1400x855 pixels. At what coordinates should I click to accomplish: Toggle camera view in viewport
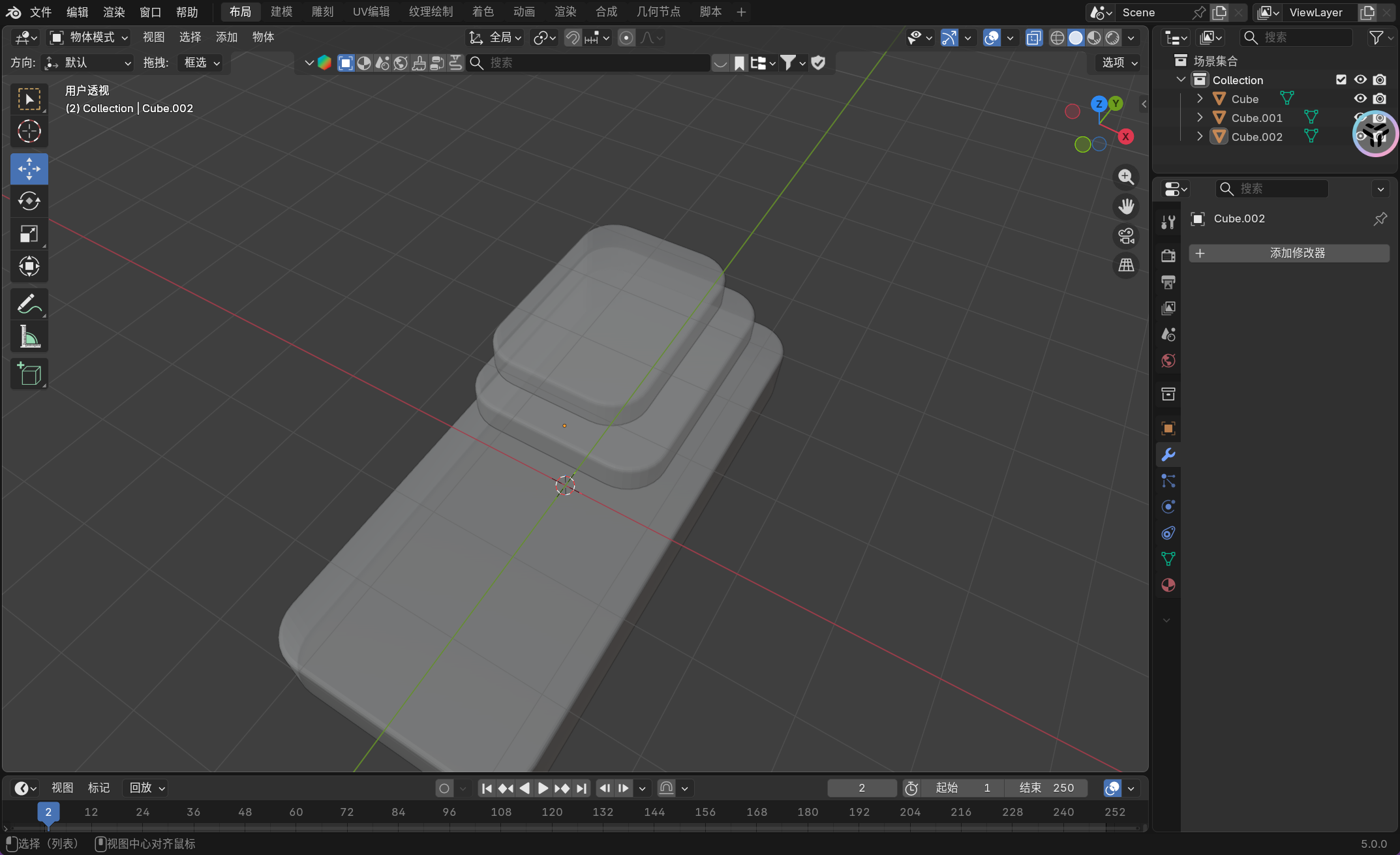point(1126,236)
